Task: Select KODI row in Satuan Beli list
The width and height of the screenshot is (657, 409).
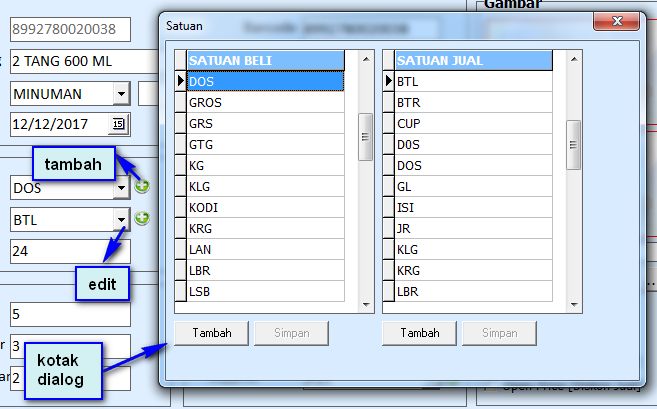Action: pyautogui.click(x=265, y=207)
